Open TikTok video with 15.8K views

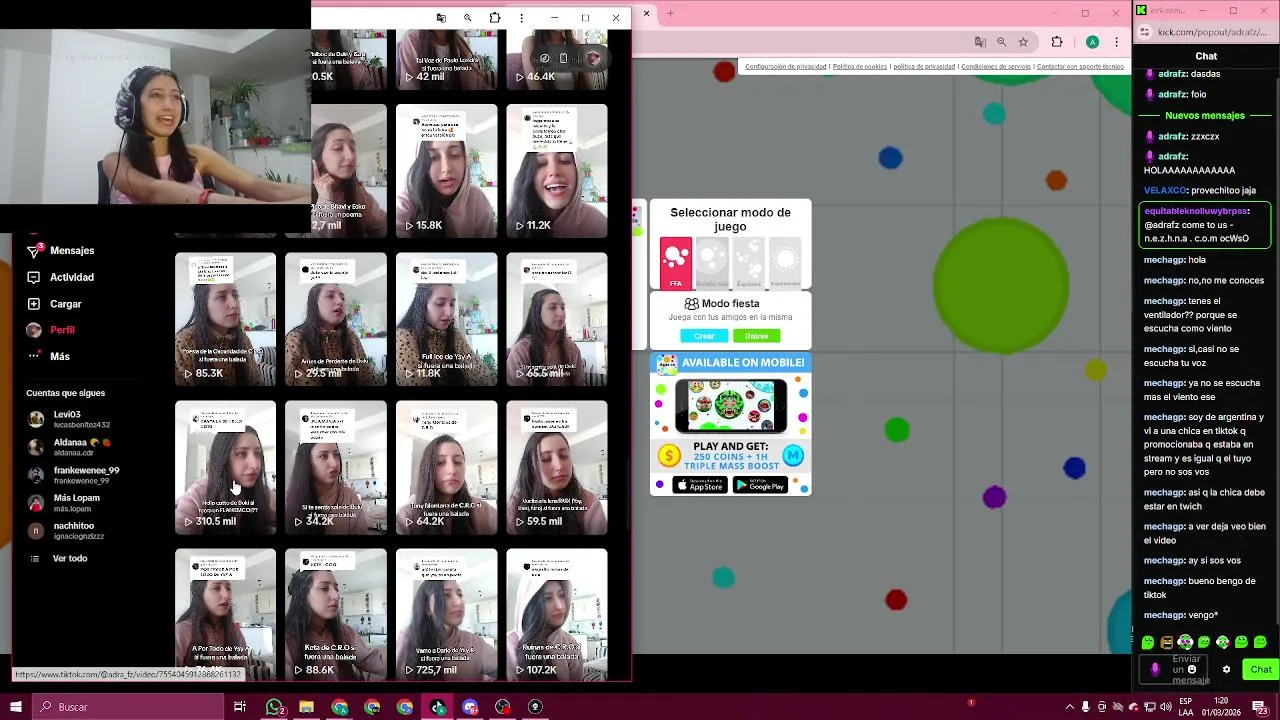pos(446,171)
